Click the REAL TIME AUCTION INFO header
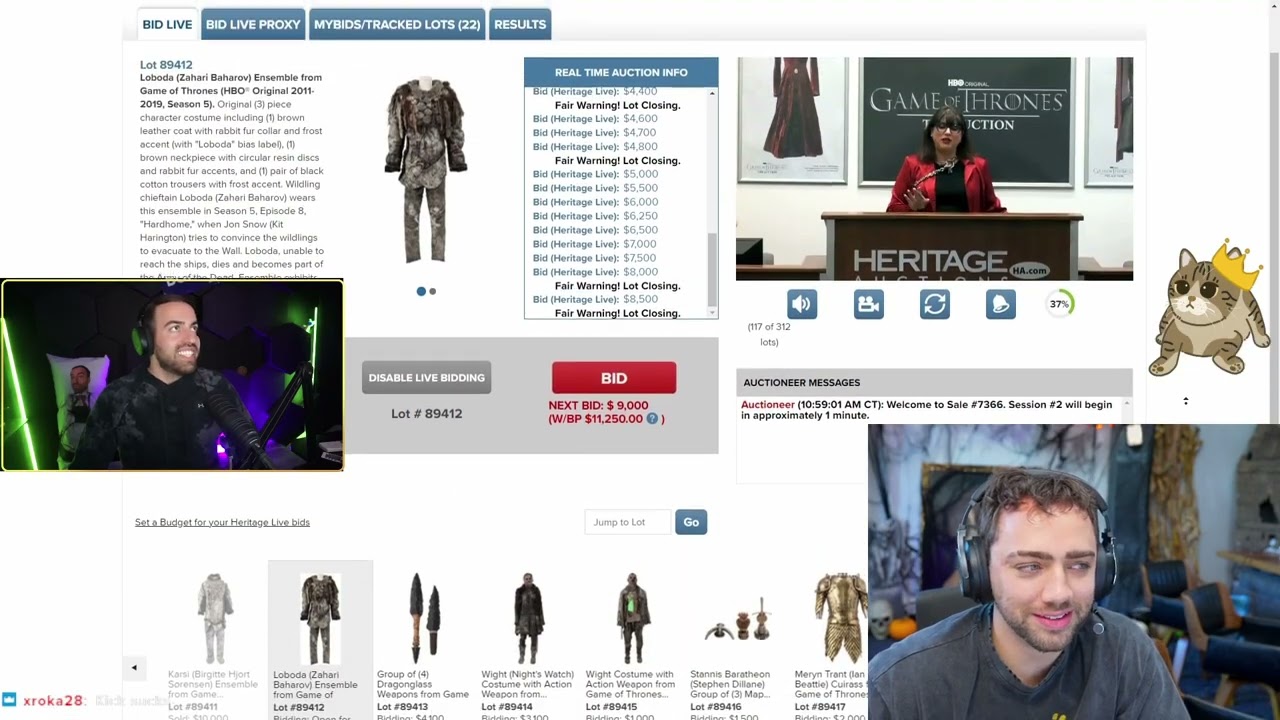 click(621, 72)
